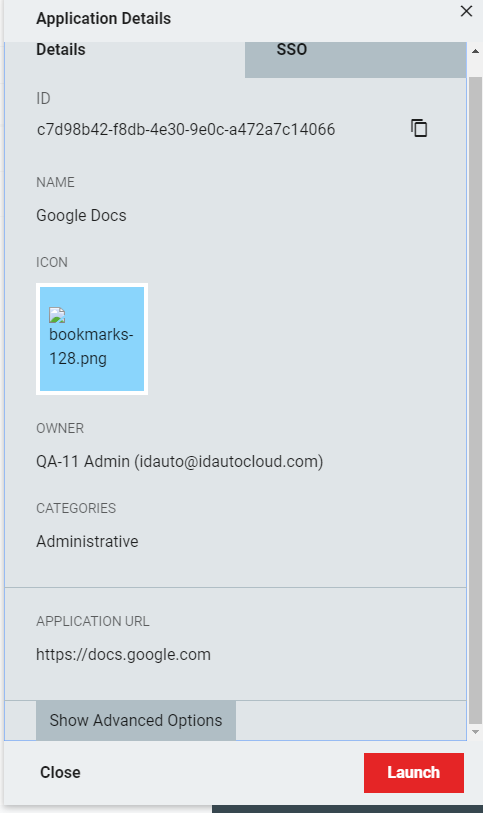Close the Application Details dialog with X
Screen dimensions: 483x813
466,11
